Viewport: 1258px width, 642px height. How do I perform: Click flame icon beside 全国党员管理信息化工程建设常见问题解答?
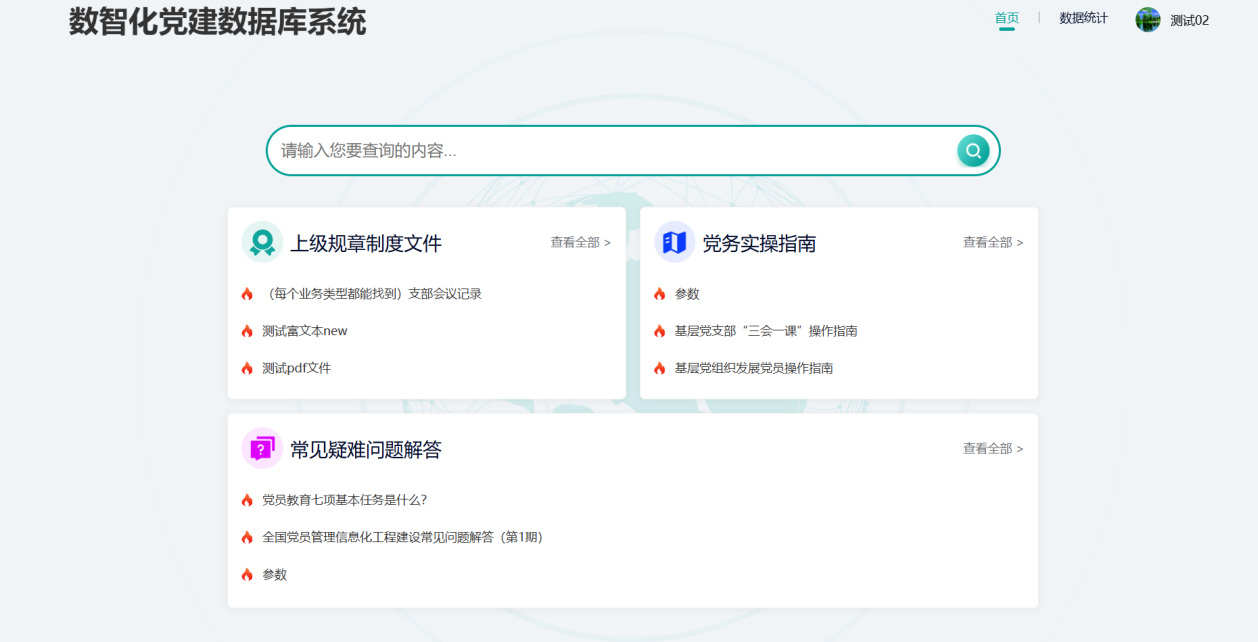[247, 537]
